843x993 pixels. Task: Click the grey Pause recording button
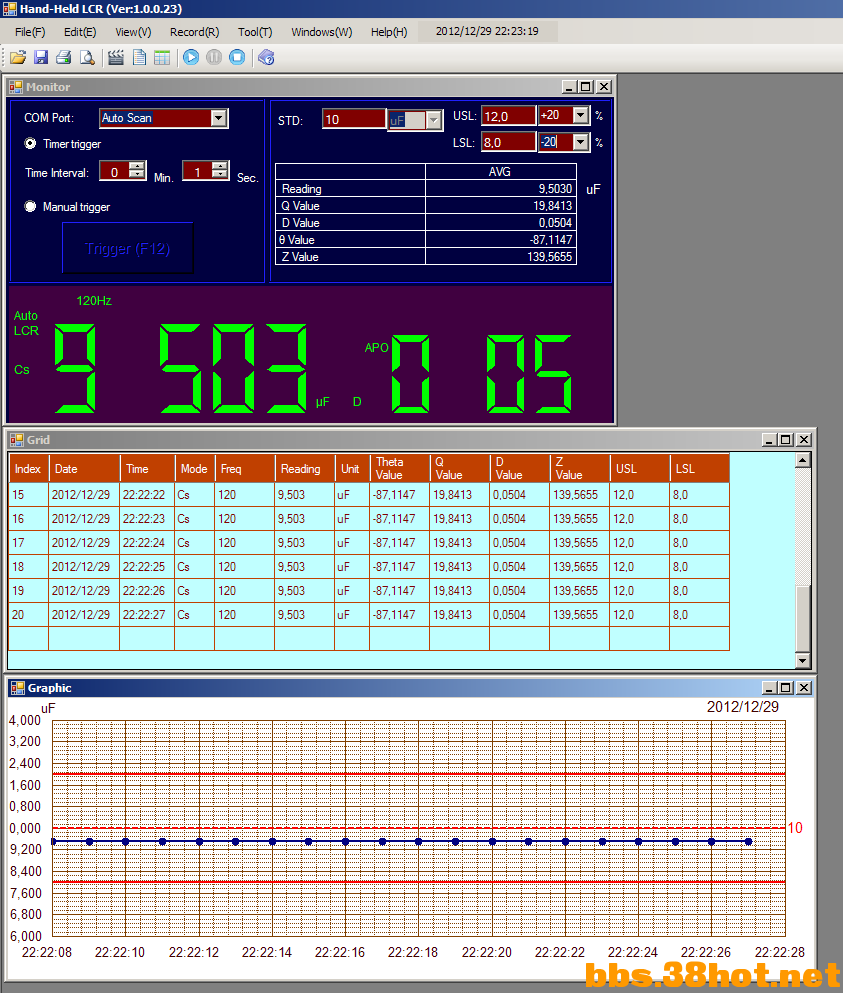point(214,58)
